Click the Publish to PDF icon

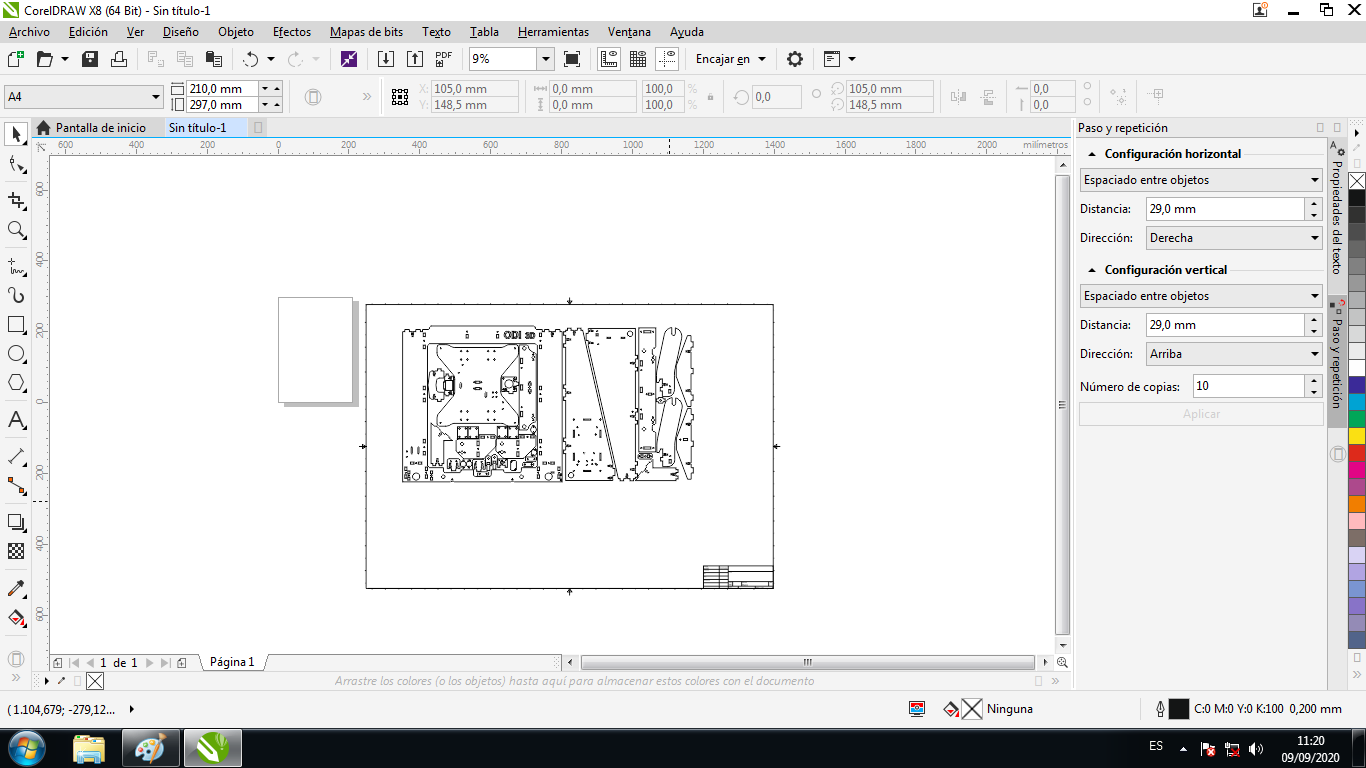coord(444,59)
